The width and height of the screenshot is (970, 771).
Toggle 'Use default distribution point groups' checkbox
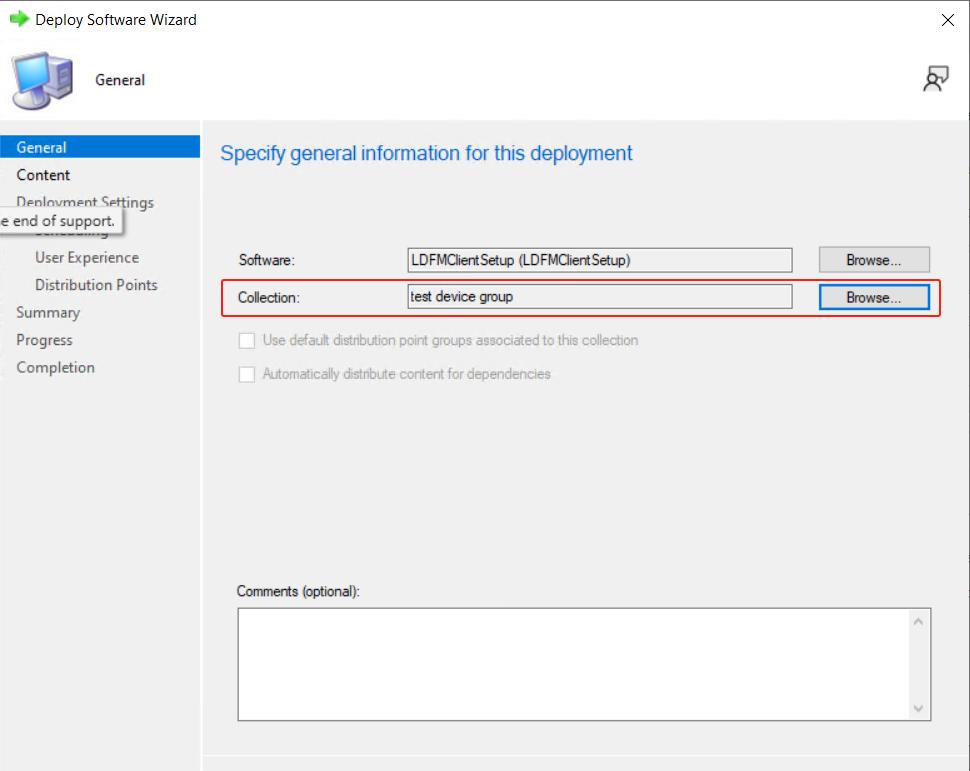click(246, 341)
